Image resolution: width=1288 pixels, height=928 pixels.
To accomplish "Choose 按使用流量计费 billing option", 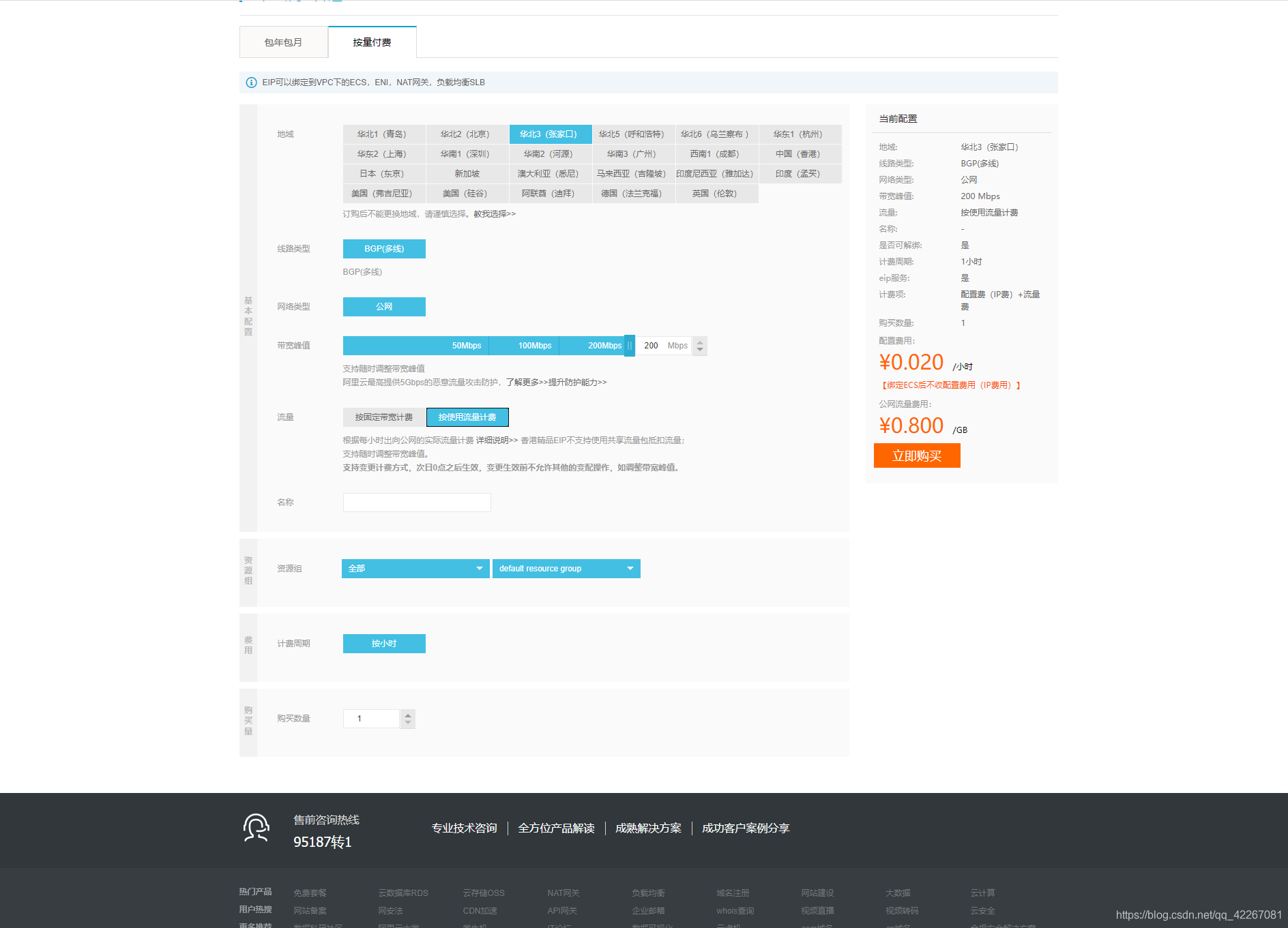I will 467,417.
